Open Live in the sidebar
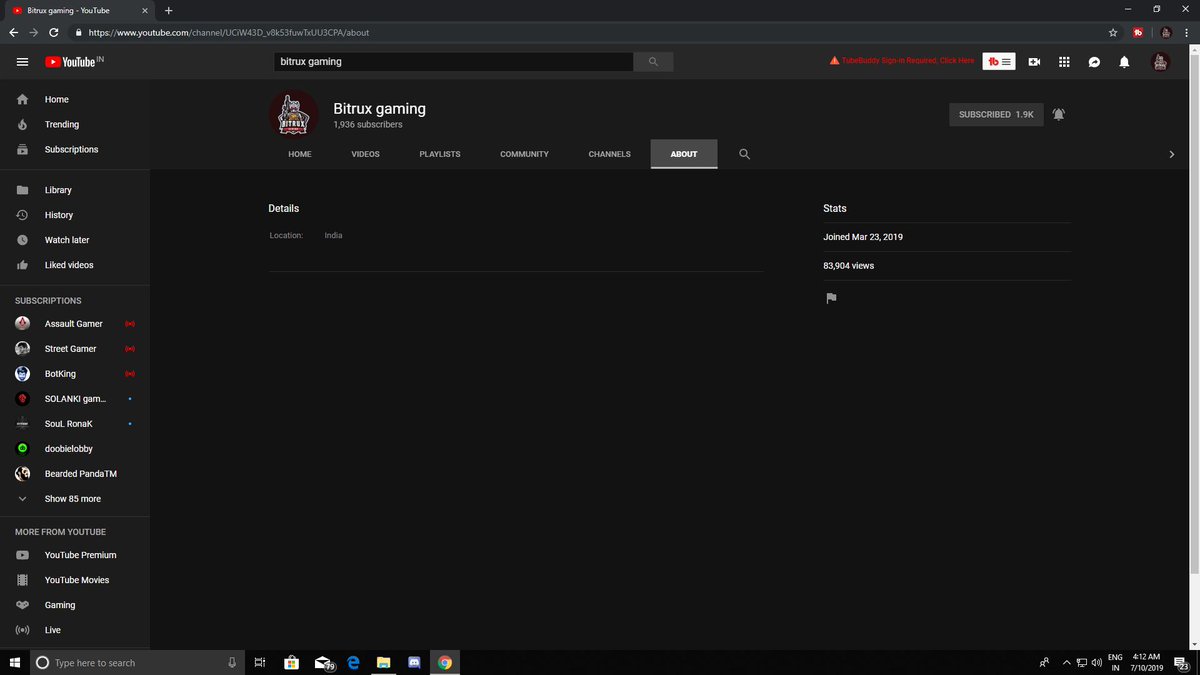Image resolution: width=1200 pixels, height=675 pixels. pos(75,630)
